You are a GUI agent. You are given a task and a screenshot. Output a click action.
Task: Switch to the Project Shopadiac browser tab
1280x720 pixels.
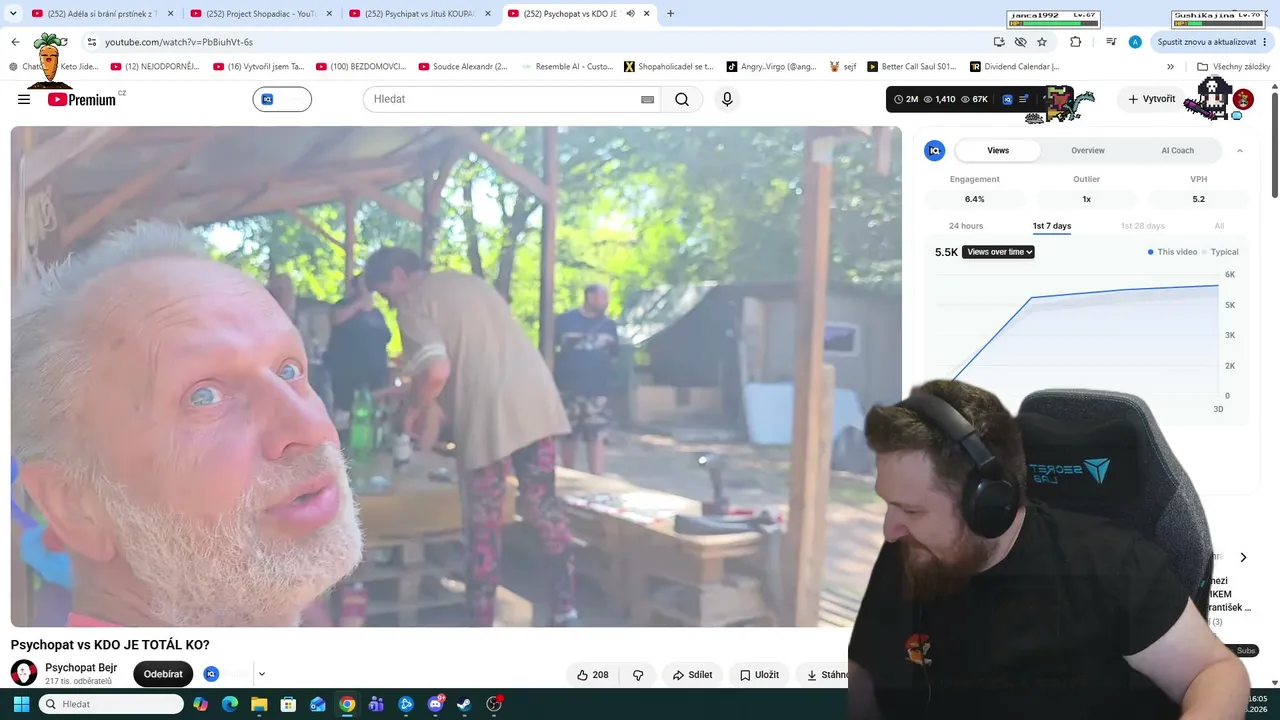[260, 14]
